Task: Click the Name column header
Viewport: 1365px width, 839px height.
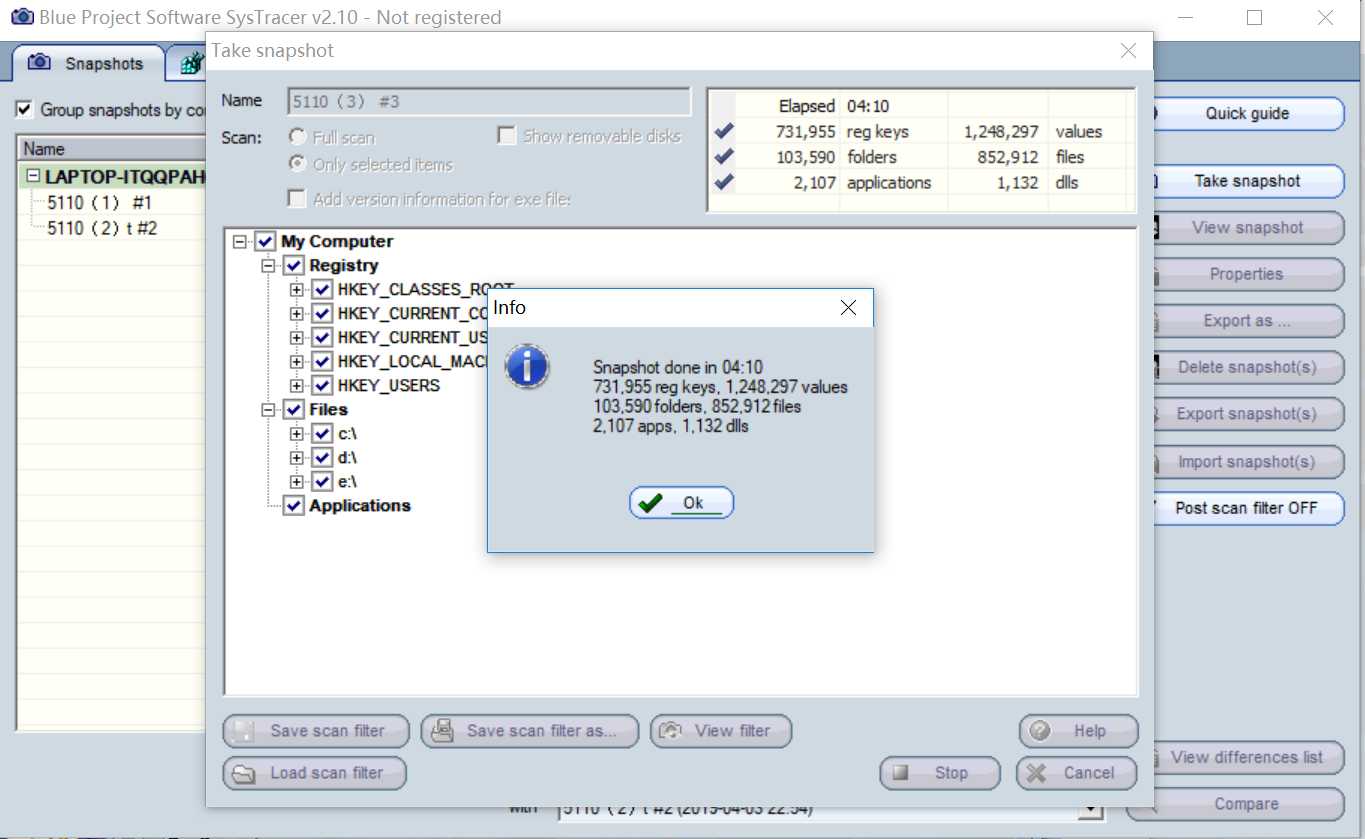Action: coord(112,149)
